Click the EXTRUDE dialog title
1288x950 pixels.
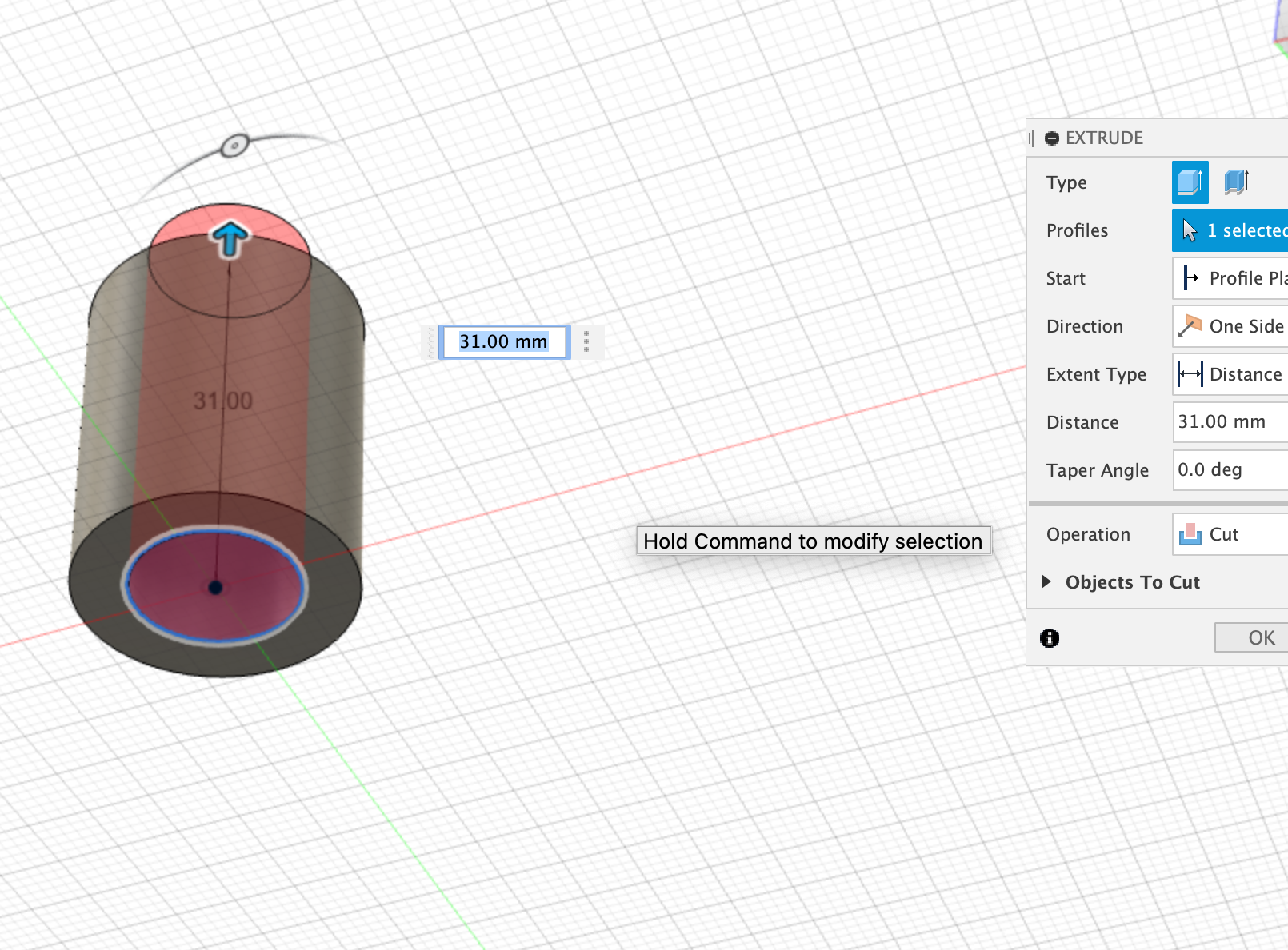tap(1104, 138)
